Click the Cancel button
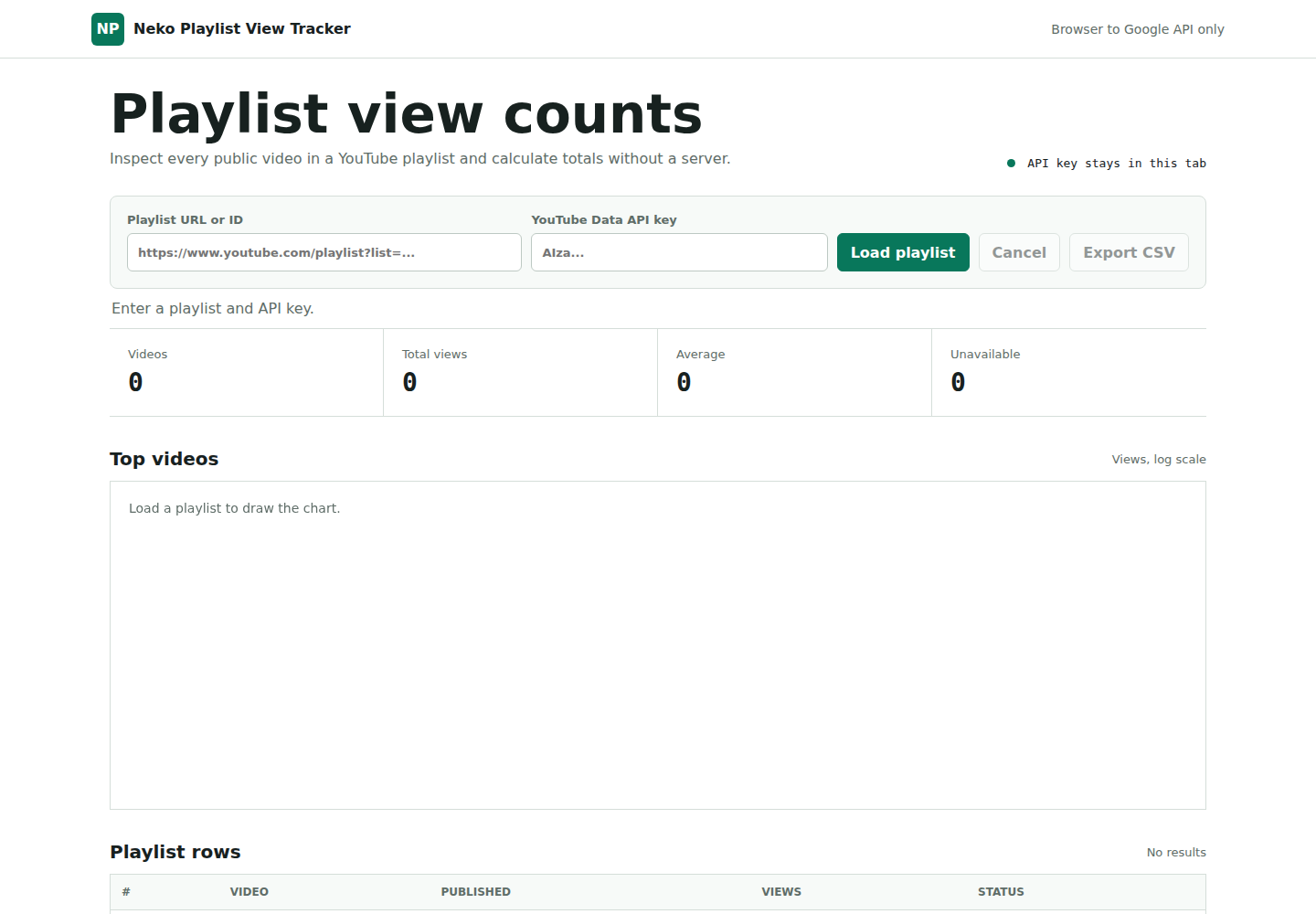1316x914 pixels. 1019,252
